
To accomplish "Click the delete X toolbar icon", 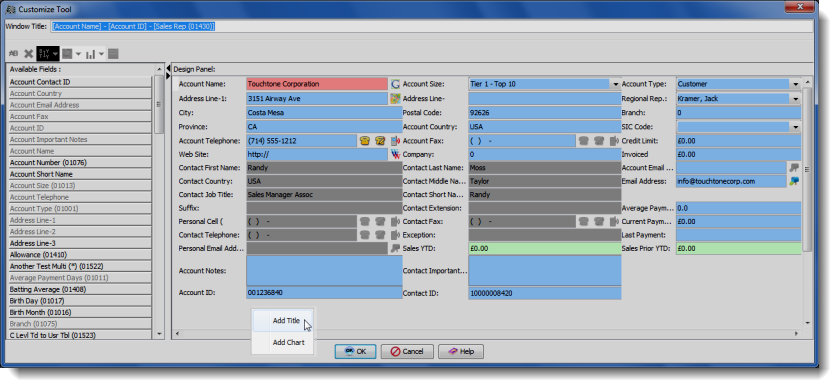I will pyautogui.click(x=28, y=54).
